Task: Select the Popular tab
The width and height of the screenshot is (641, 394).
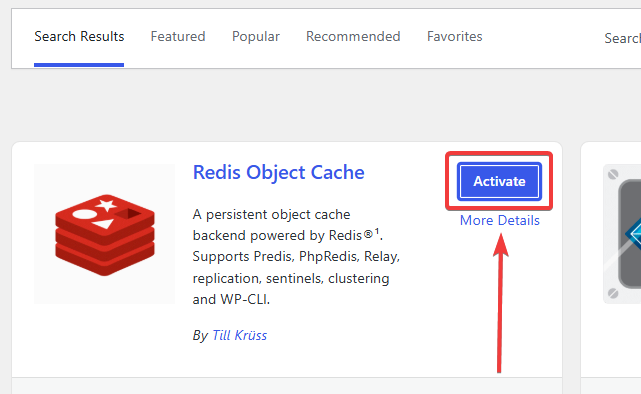Action: [x=256, y=36]
